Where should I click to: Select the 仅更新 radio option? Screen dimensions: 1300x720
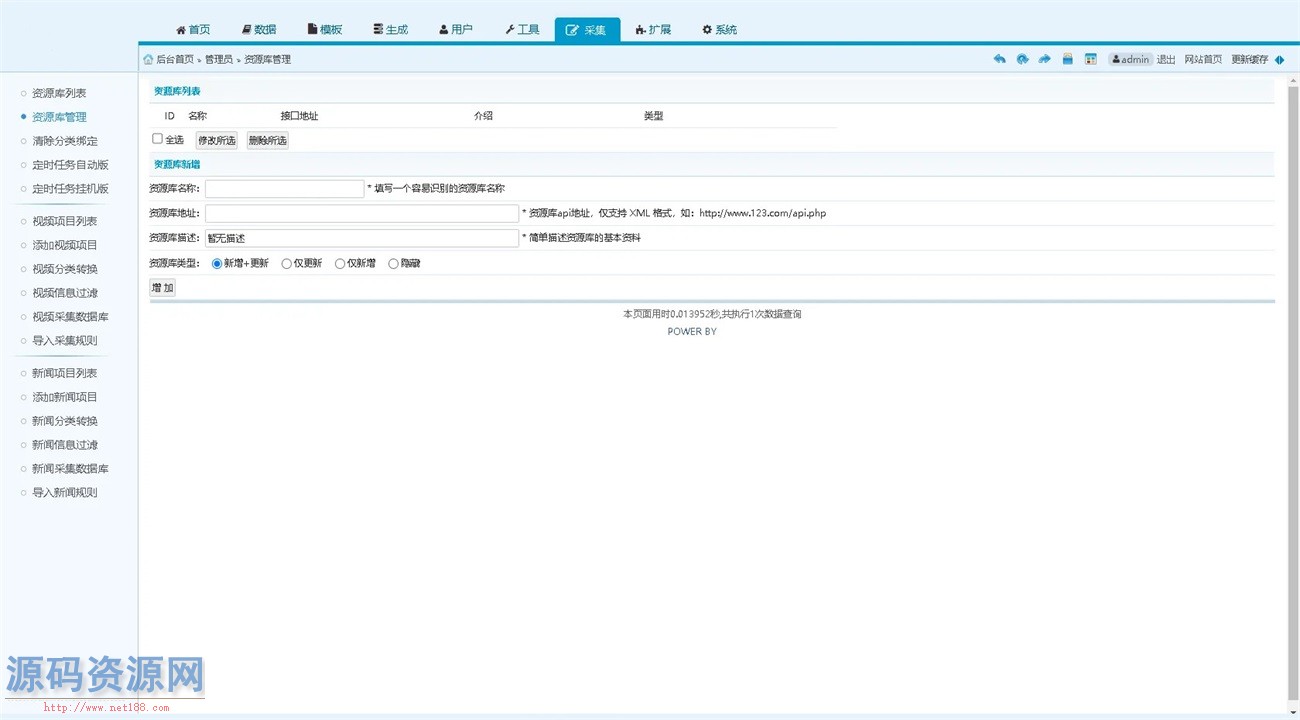[x=287, y=264]
